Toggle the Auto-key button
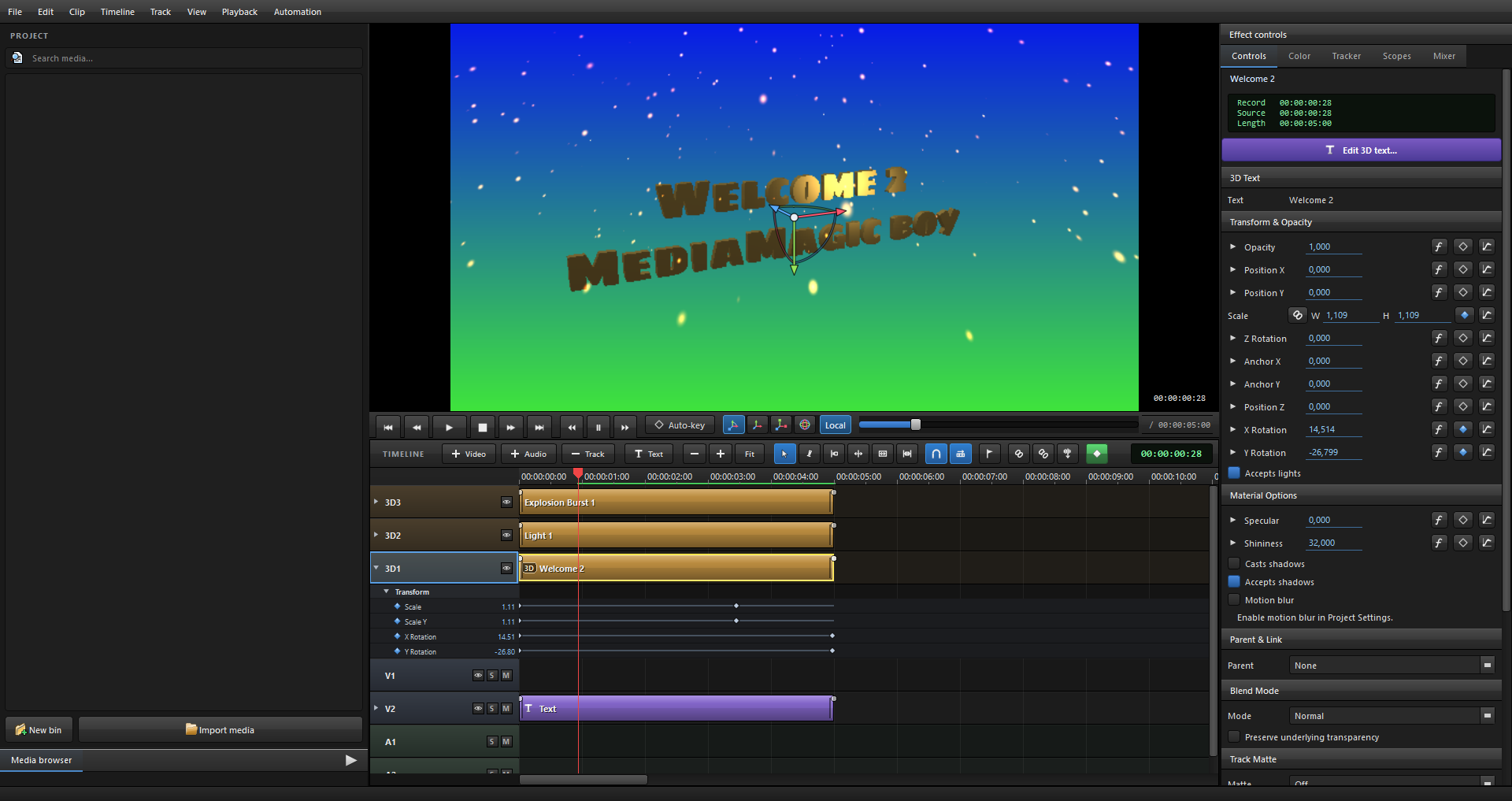The image size is (1512, 801). click(x=680, y=425)
